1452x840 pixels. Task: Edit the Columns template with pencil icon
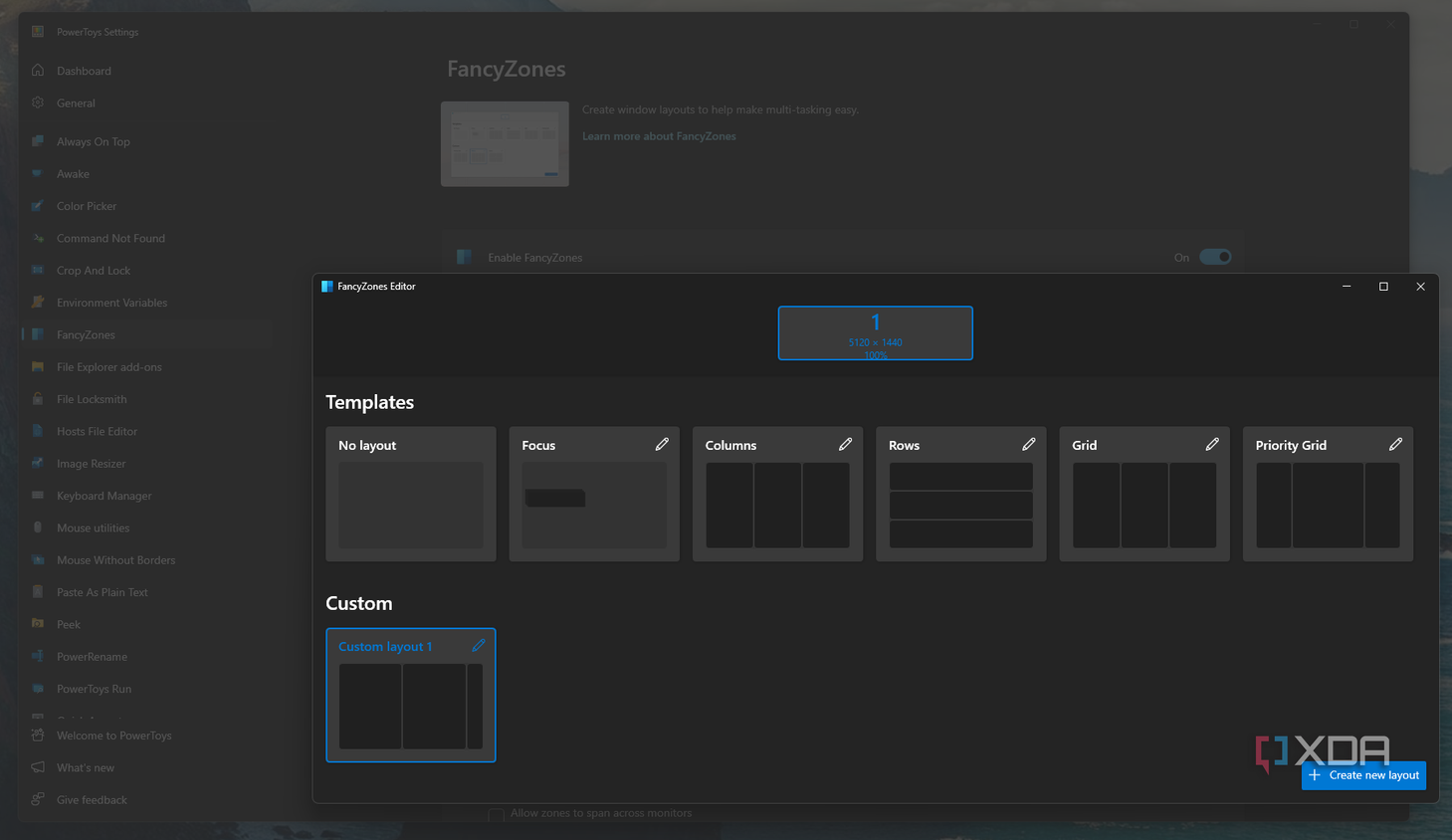845,445
